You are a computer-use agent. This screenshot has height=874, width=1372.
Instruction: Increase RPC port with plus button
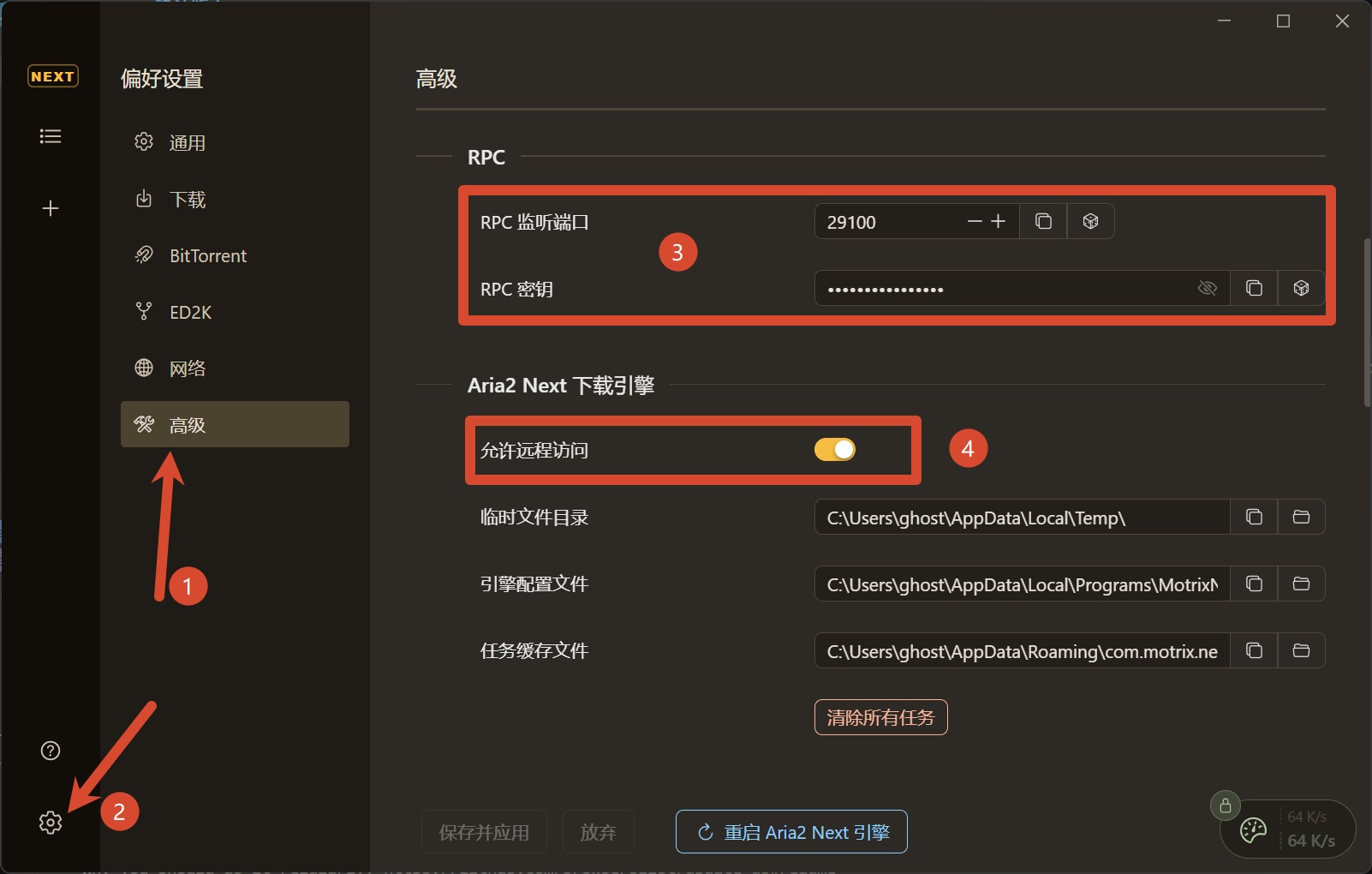click(x=998, y=221)
